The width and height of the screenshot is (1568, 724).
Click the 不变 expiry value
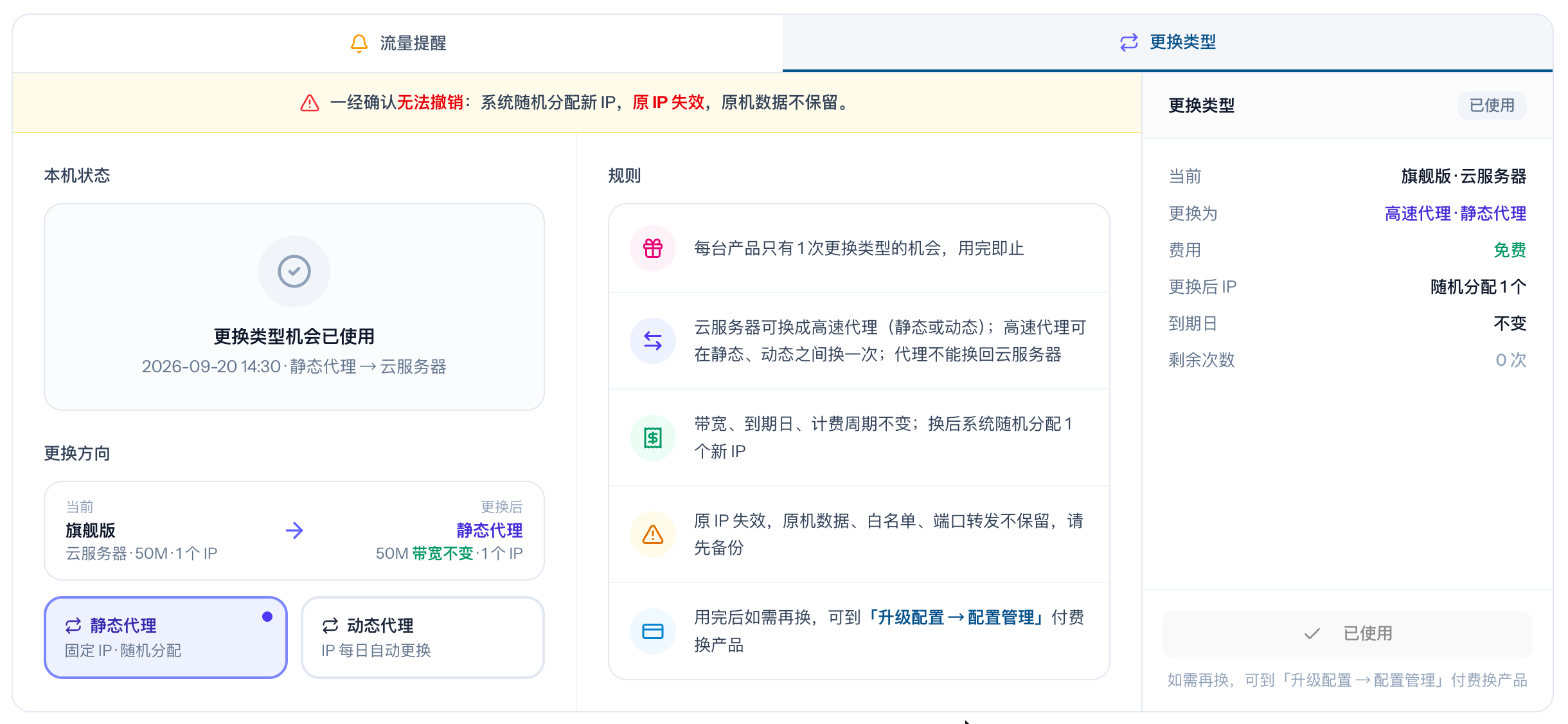[1510, 324]
